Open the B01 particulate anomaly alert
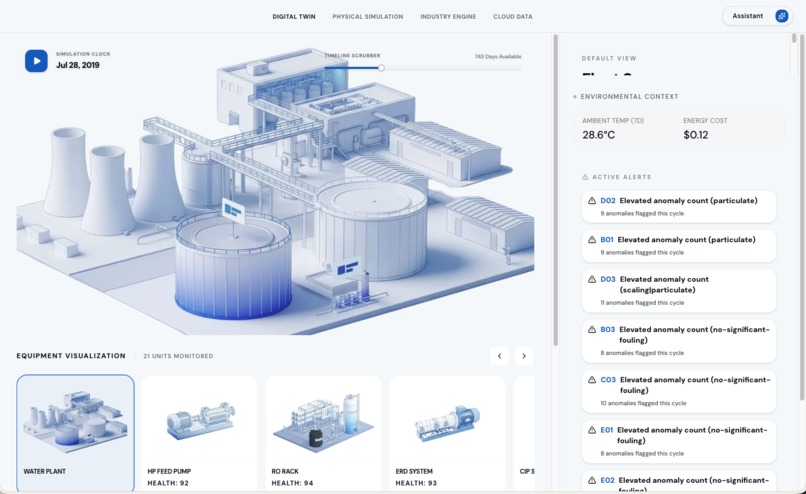 point(679,246)
